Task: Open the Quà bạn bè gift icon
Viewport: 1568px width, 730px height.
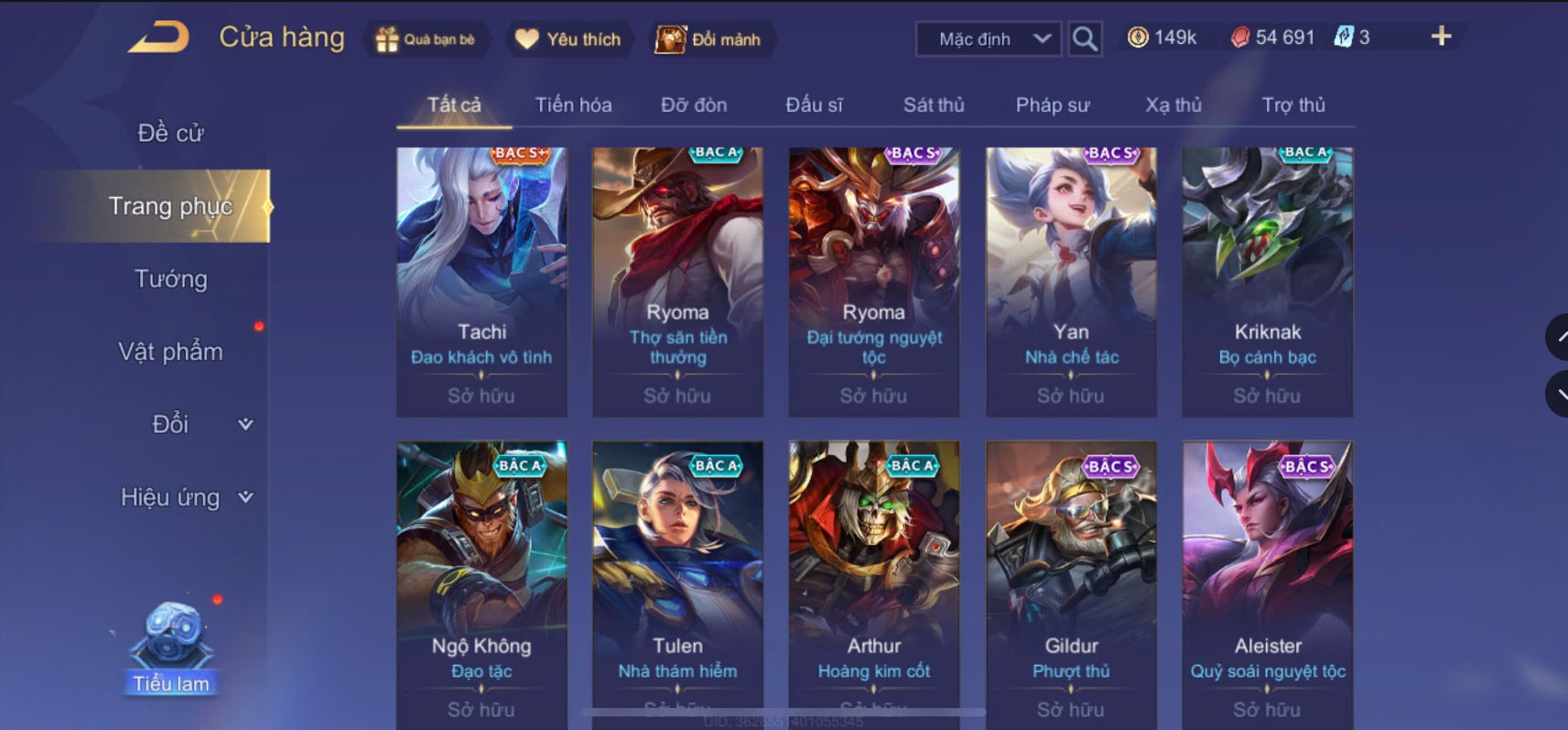Action: pos(386,39)
